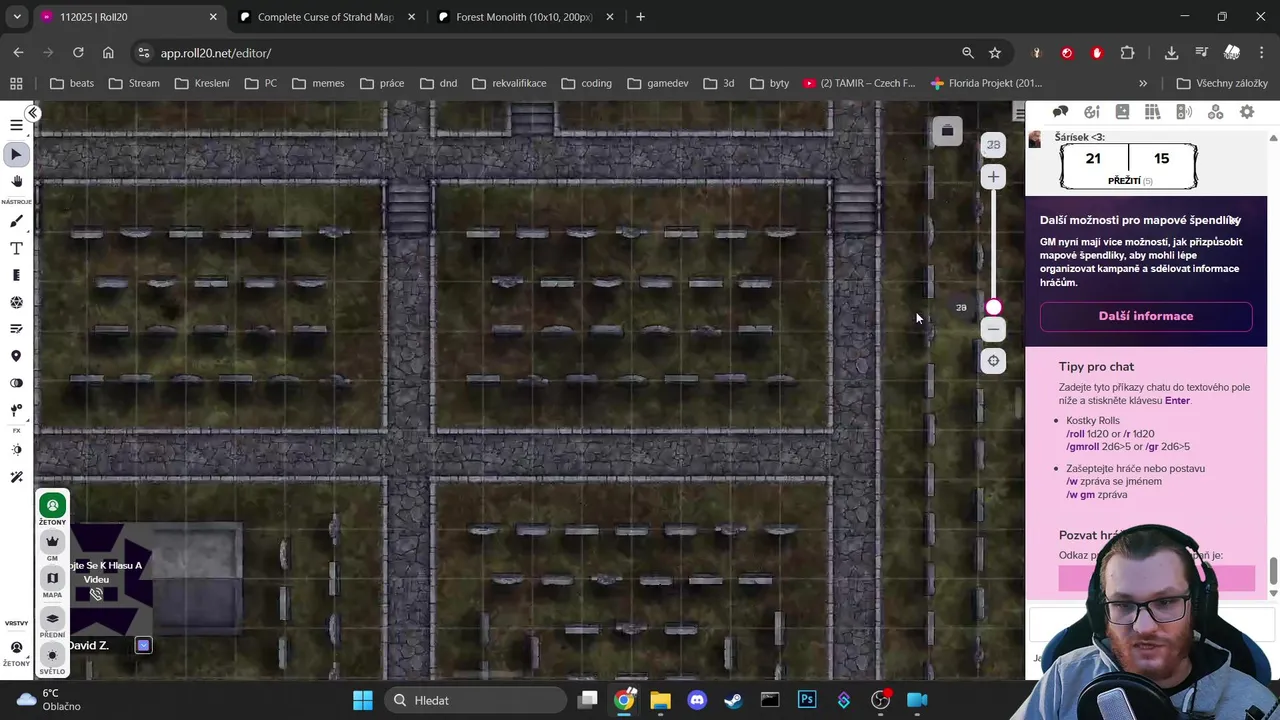The height and width of the screenshot is (720, 1280).
Task: Click Šárisek's chat avatar
Action: tap(1035, 140)
